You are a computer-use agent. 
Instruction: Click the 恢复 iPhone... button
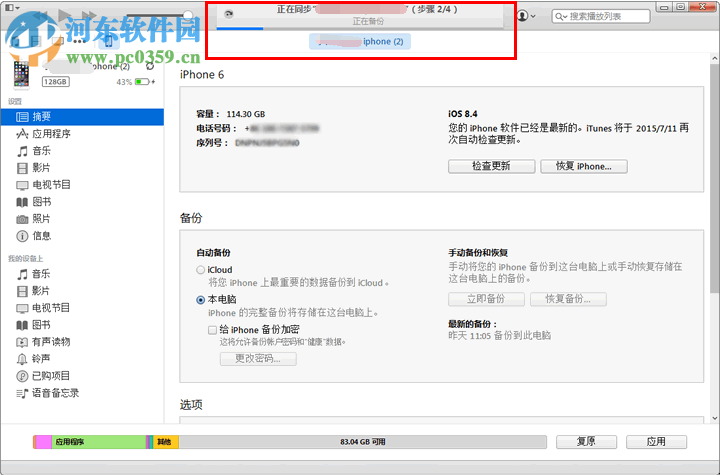(x=584, y=166)
